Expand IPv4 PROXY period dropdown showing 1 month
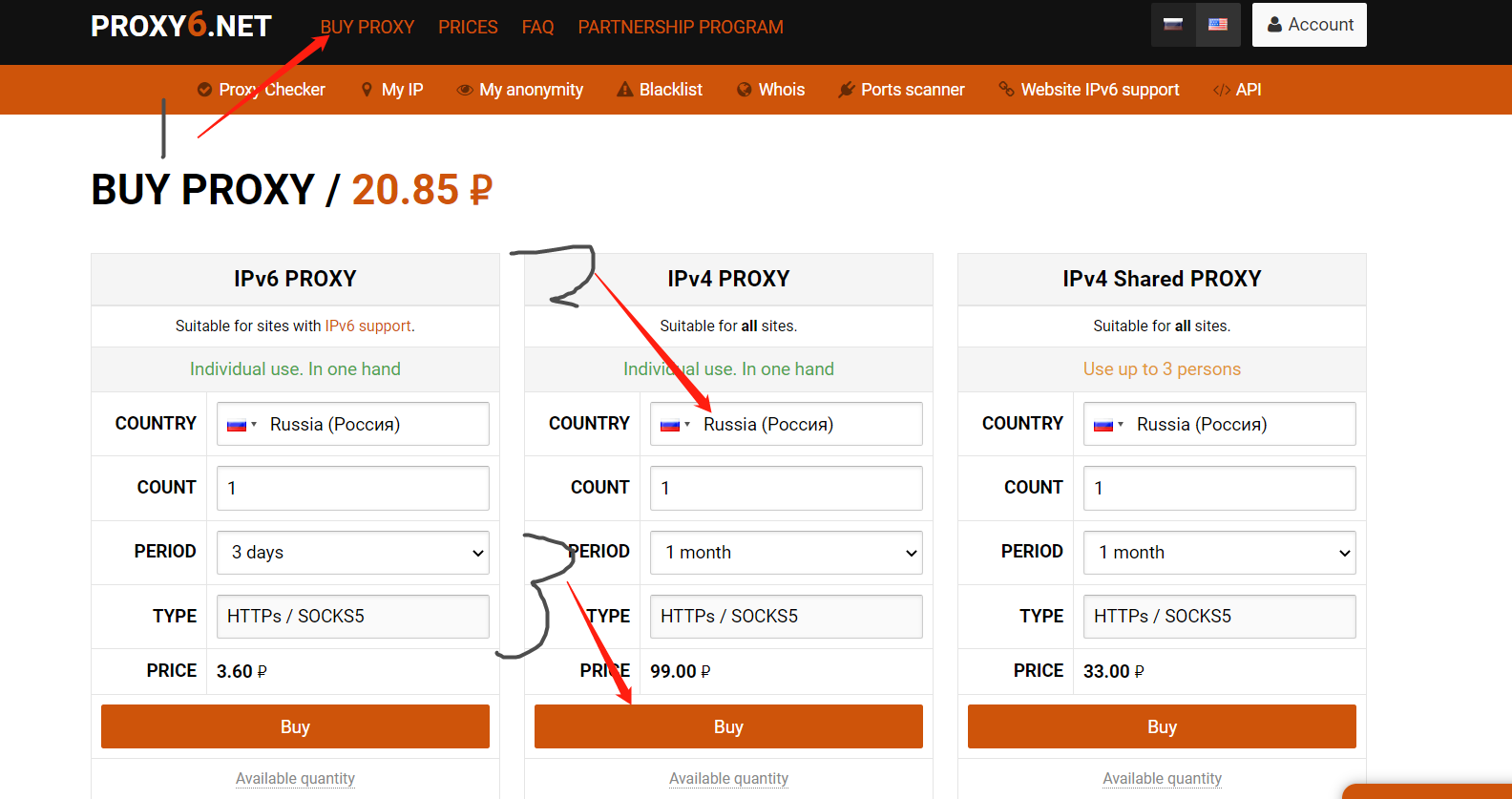This screenshot has width=1512, height=799. click(x=787, y=553)
